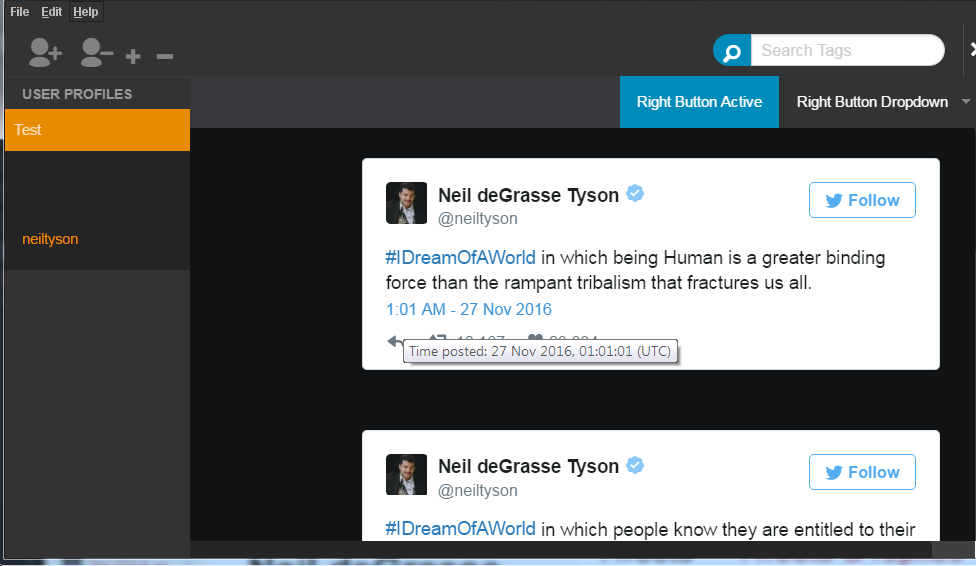
Task: Open #IDreamOfAWorld hashtag in first tweet
Action: click(461, 258)
